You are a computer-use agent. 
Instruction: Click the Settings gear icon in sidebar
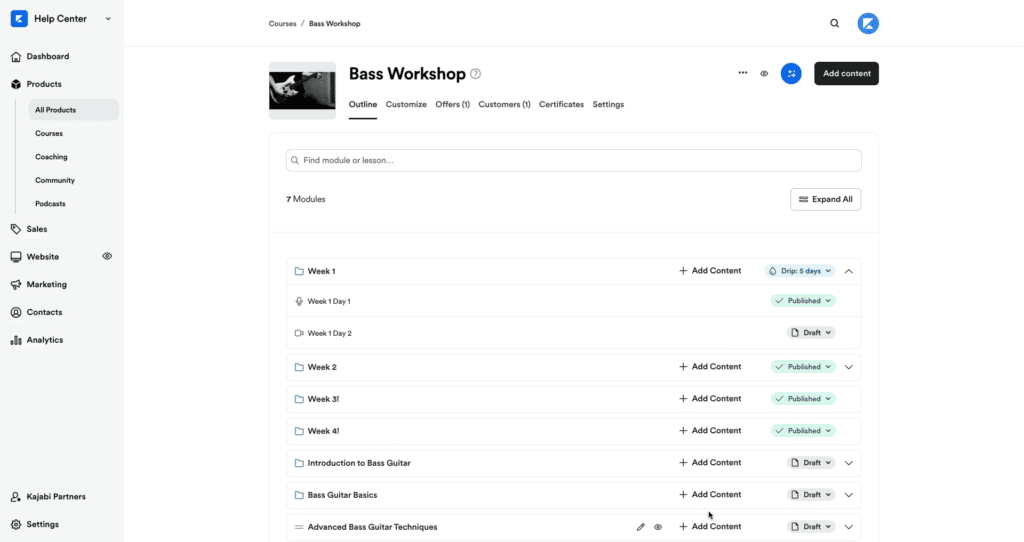(16, 524)
